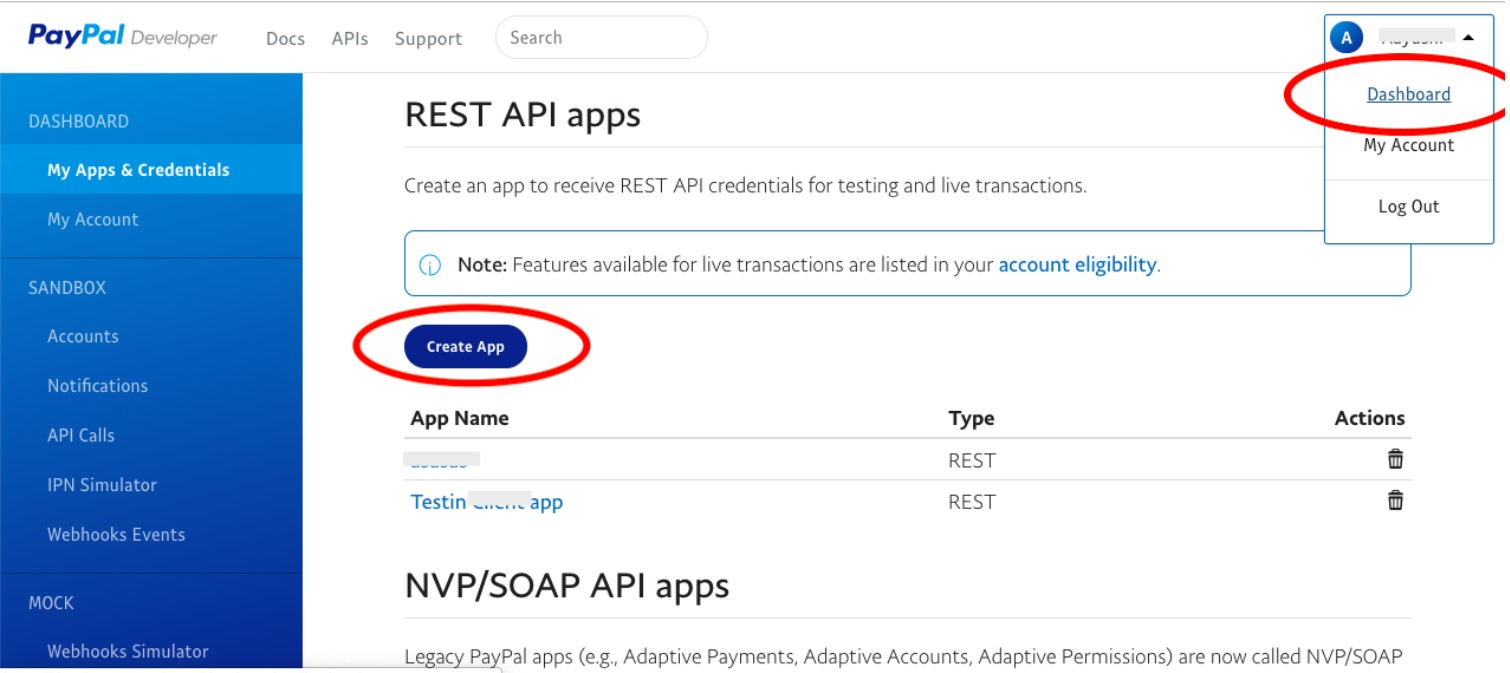Click the MOCK section label
The width and height of the screenshot is (1510, 673).
(51, 603)
